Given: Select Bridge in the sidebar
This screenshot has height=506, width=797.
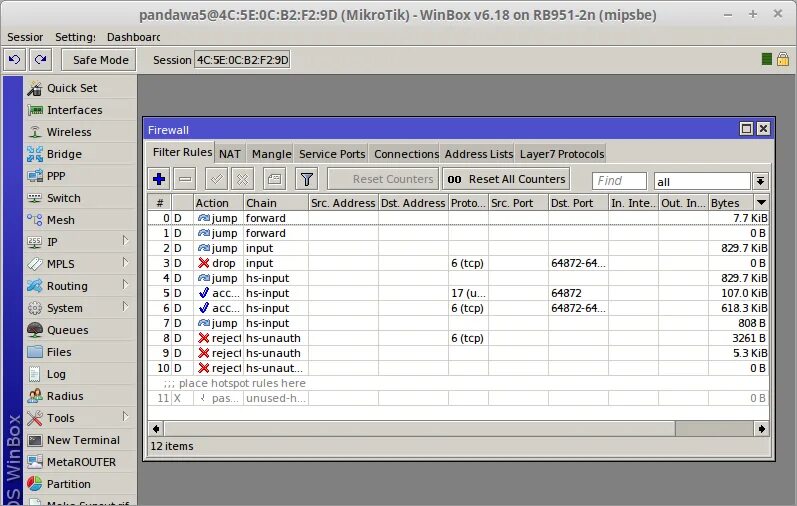Looking at the screenshot, I should click(80, 154).
